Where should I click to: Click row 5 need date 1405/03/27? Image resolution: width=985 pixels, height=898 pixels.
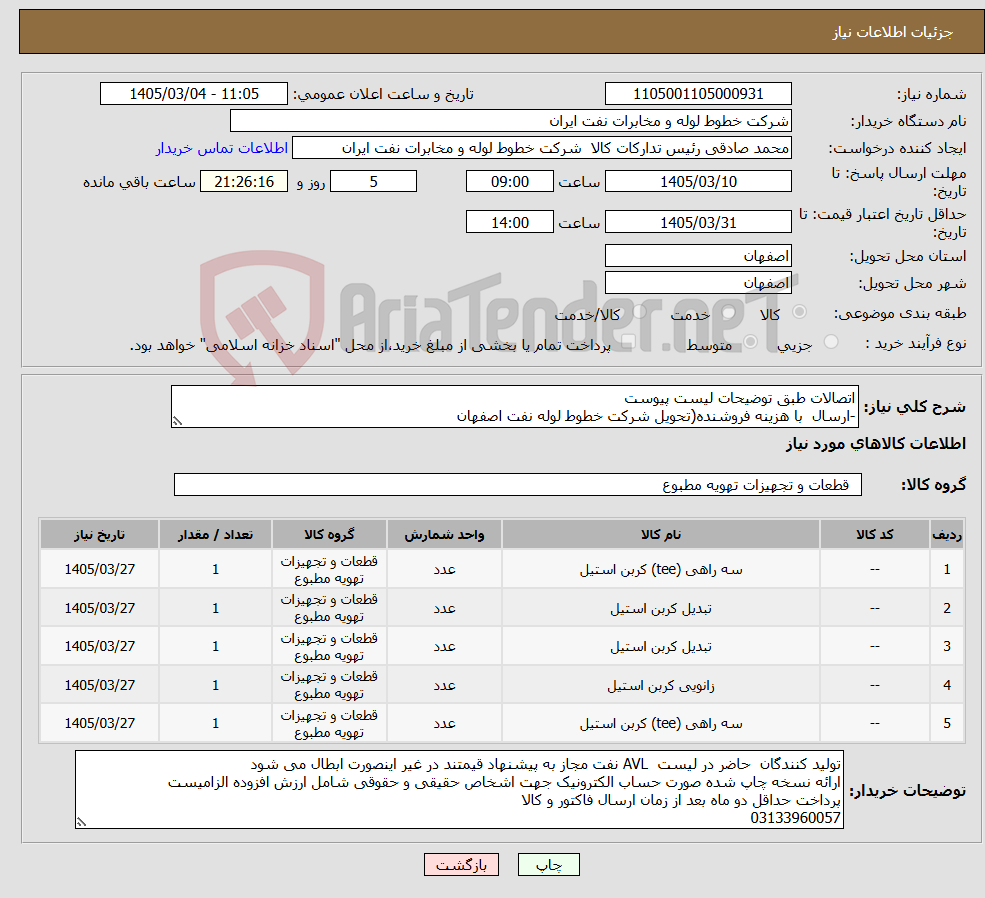coord(99,723)
